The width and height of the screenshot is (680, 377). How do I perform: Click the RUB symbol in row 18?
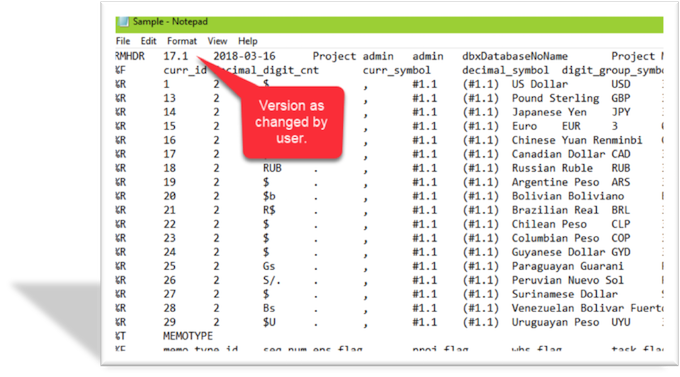272,168
